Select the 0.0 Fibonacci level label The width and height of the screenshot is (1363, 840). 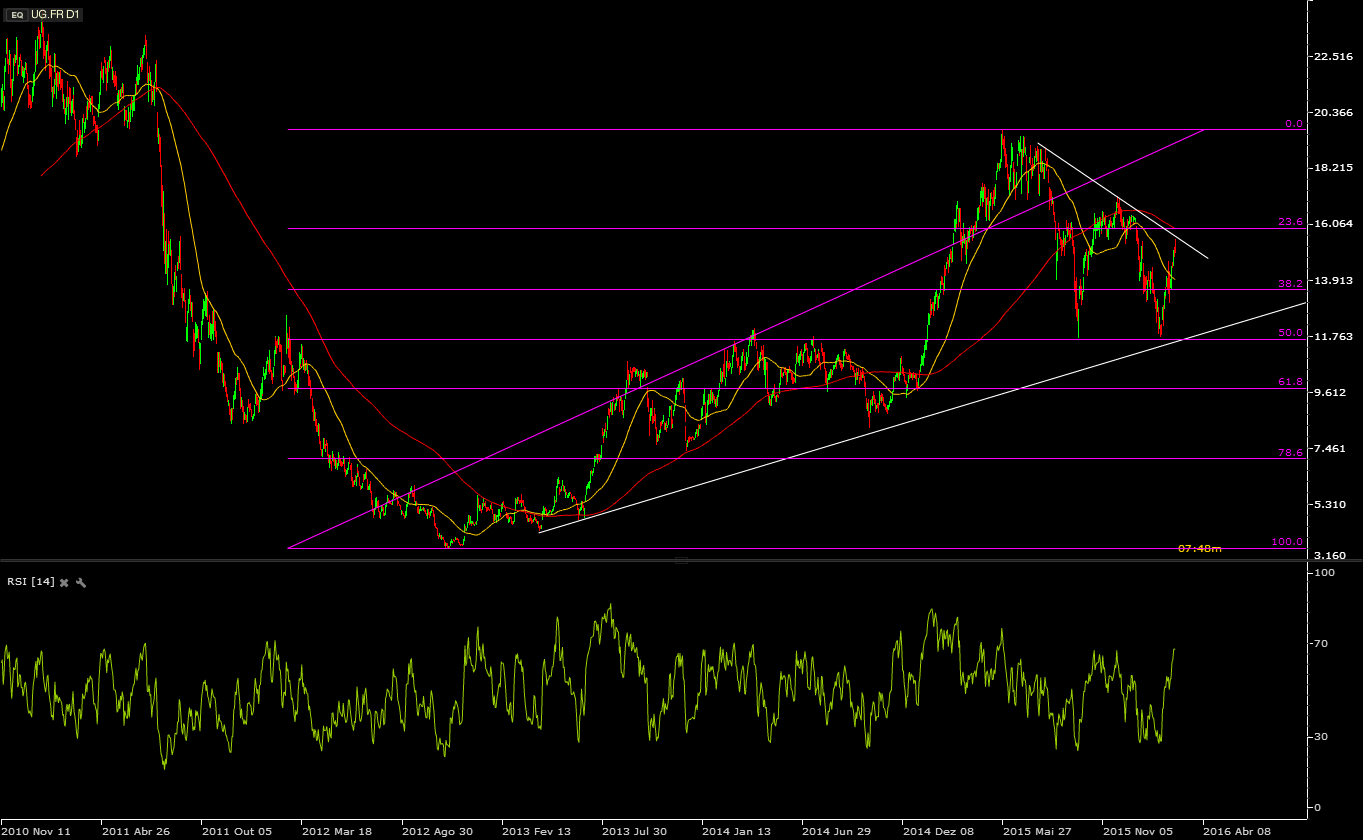pyautogui.click(x=1294, y=124)
